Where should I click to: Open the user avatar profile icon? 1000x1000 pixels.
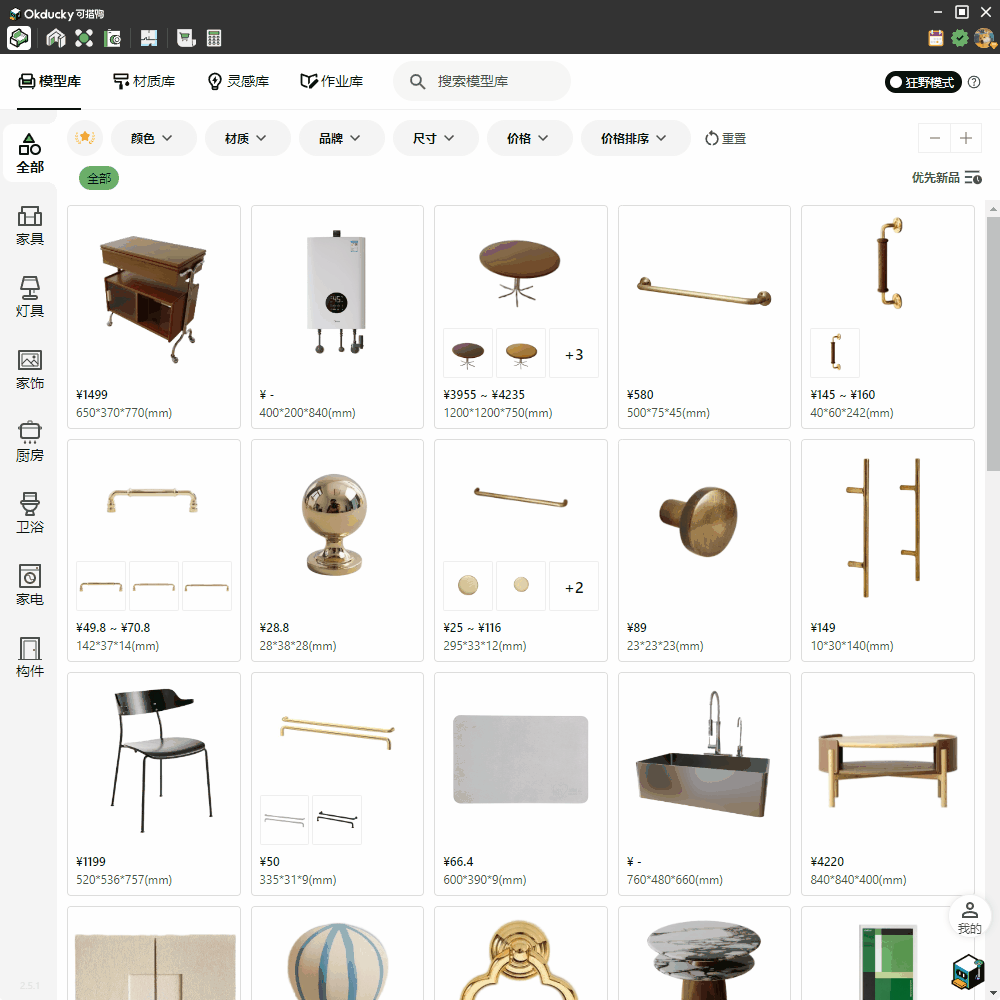click(x=984, y=38)
